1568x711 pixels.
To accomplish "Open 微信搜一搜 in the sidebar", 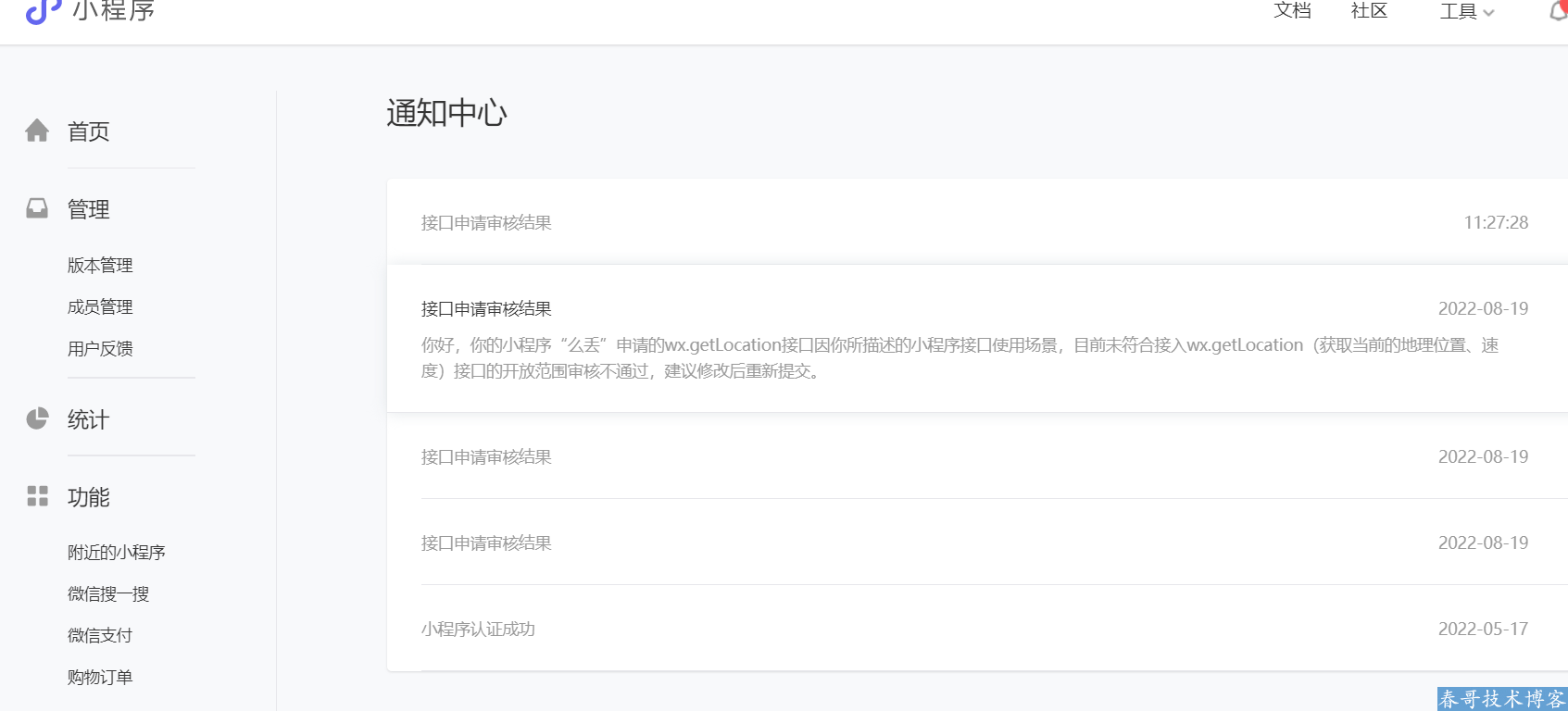I will (x=108, y=593).
